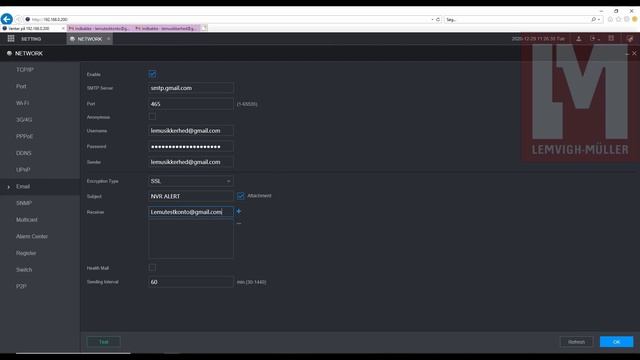This screenshot has width=640, height=360.
Task: Click the yellow smiley feedback icon
Action: [635, 19]
